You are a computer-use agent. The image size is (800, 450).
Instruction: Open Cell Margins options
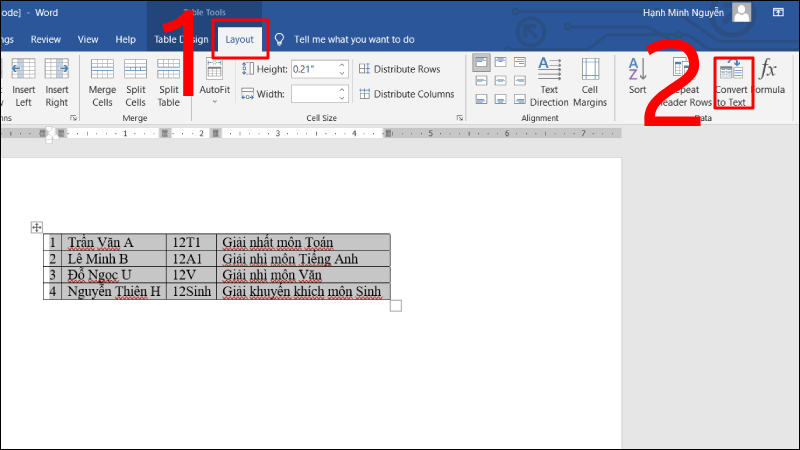coord(590,83)
